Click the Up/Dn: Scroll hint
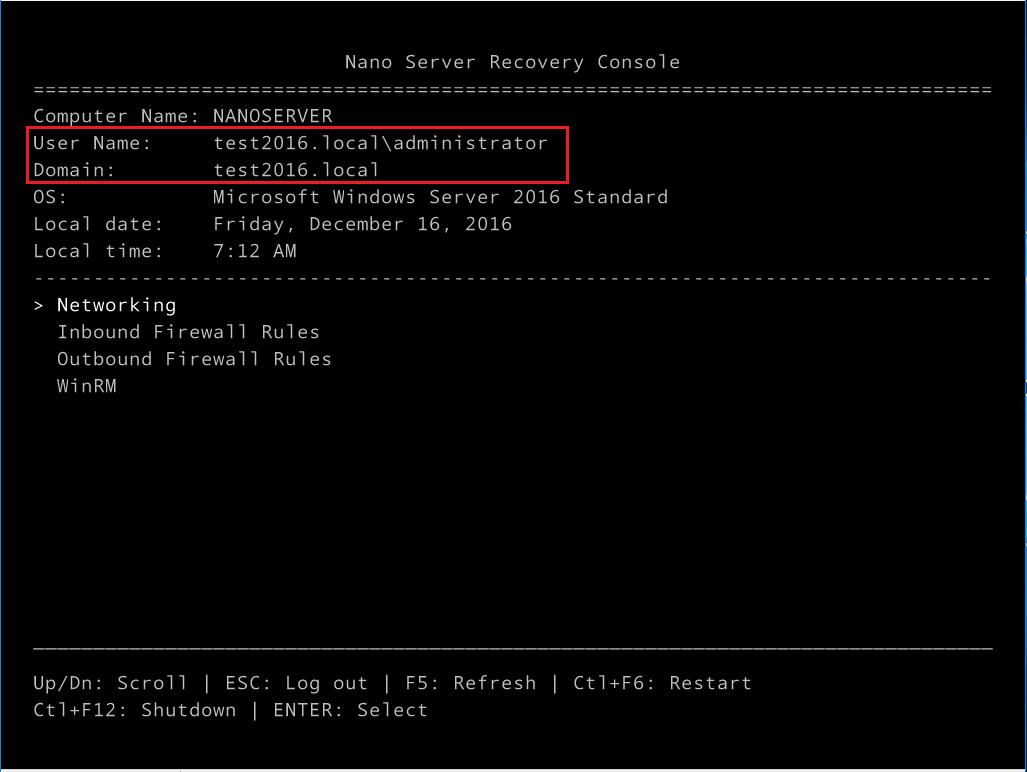Viewport: 1027px width, 772px height. [110, 683]
